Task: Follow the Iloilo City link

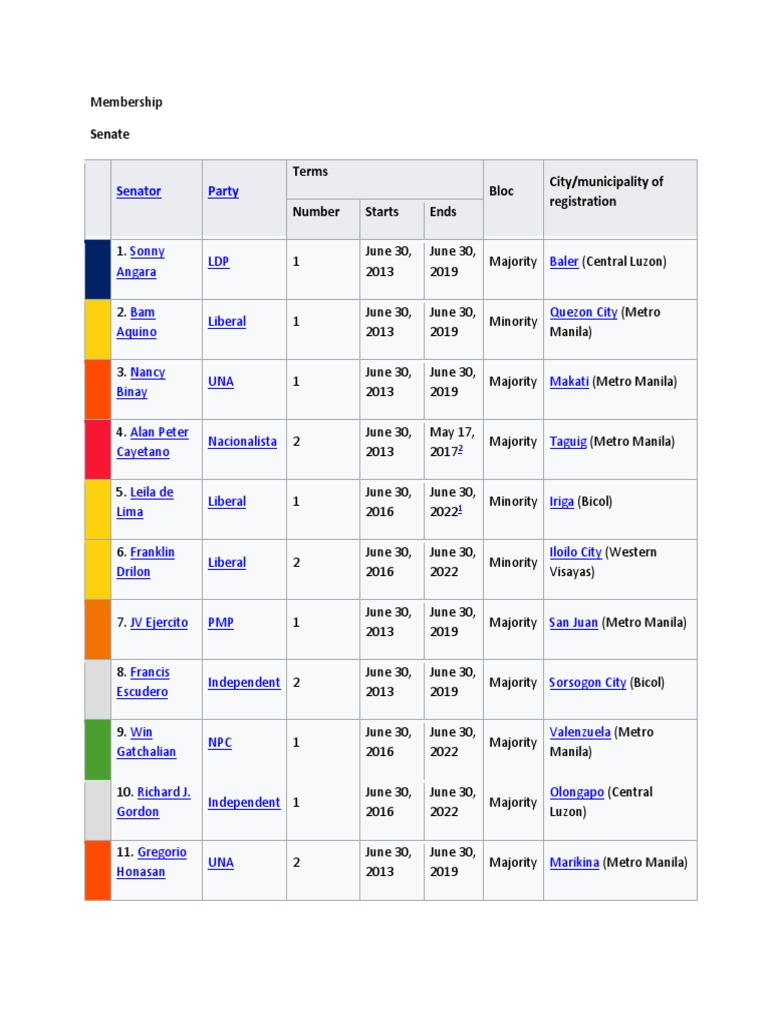Action: [x=575, y=552]
